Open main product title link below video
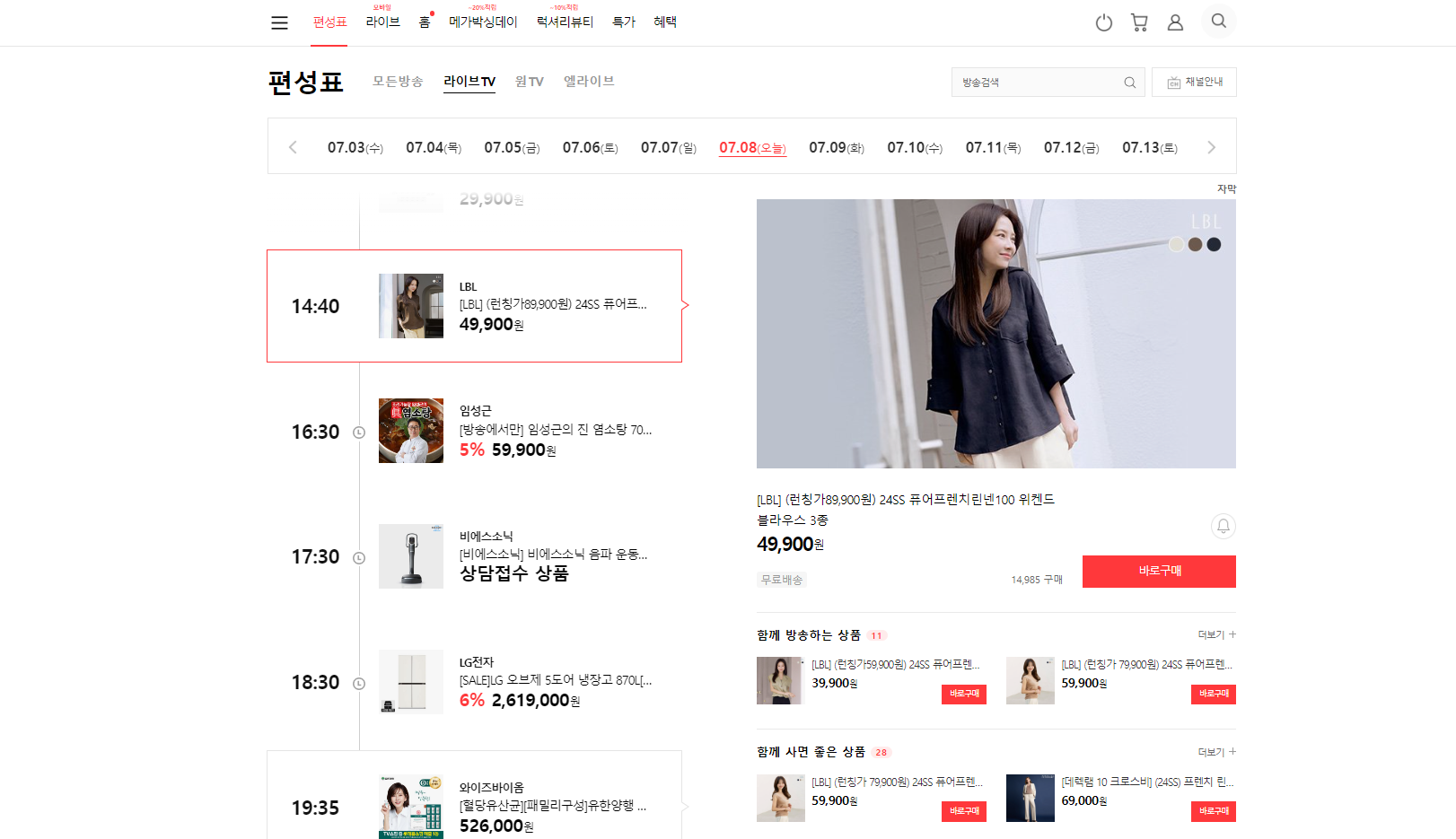This screenshot has height=839, width=1456. [906, 510]
